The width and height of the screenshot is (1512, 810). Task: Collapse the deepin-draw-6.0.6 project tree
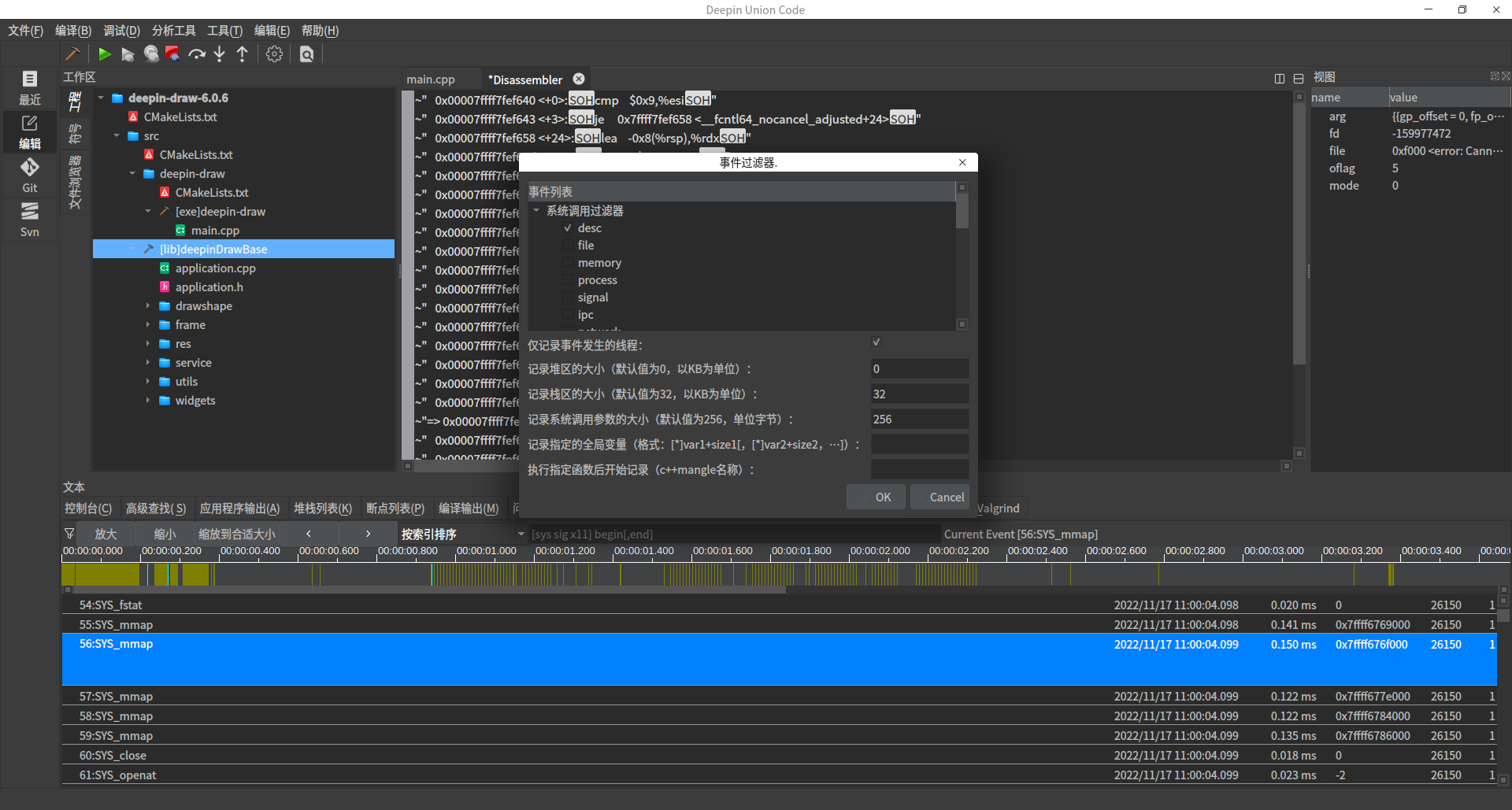101,98
